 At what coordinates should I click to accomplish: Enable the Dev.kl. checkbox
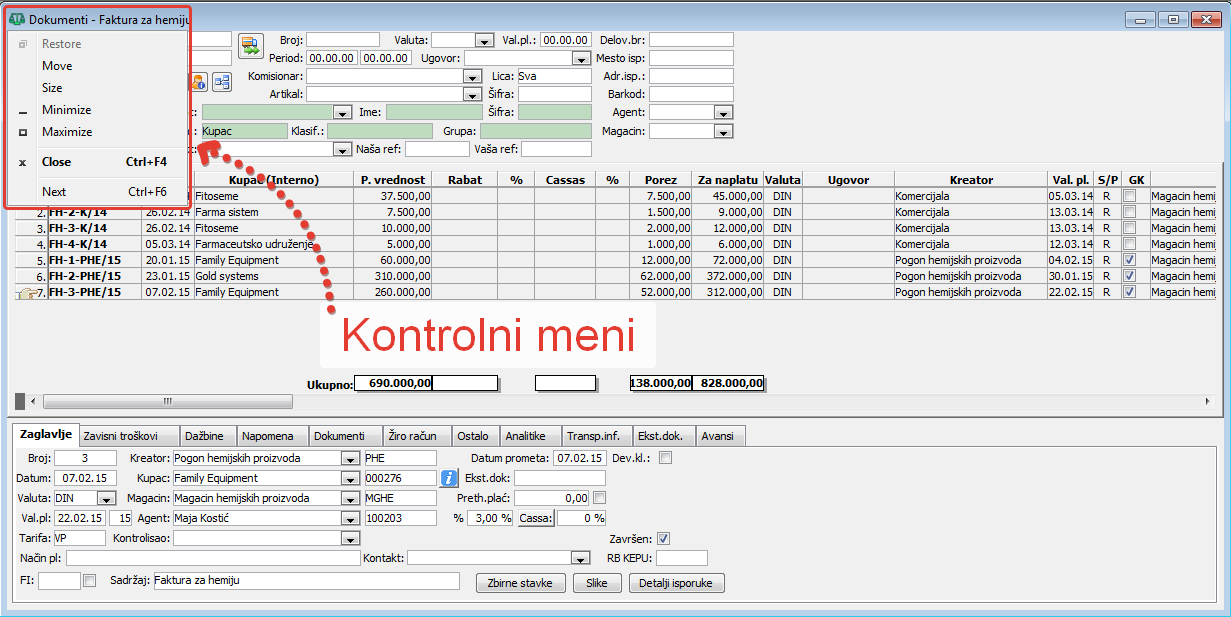click(665, 458)
